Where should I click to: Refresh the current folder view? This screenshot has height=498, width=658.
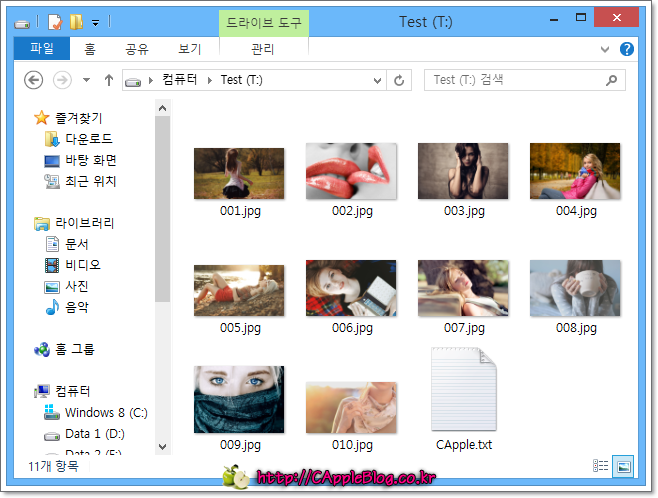[x=399, y=80]
